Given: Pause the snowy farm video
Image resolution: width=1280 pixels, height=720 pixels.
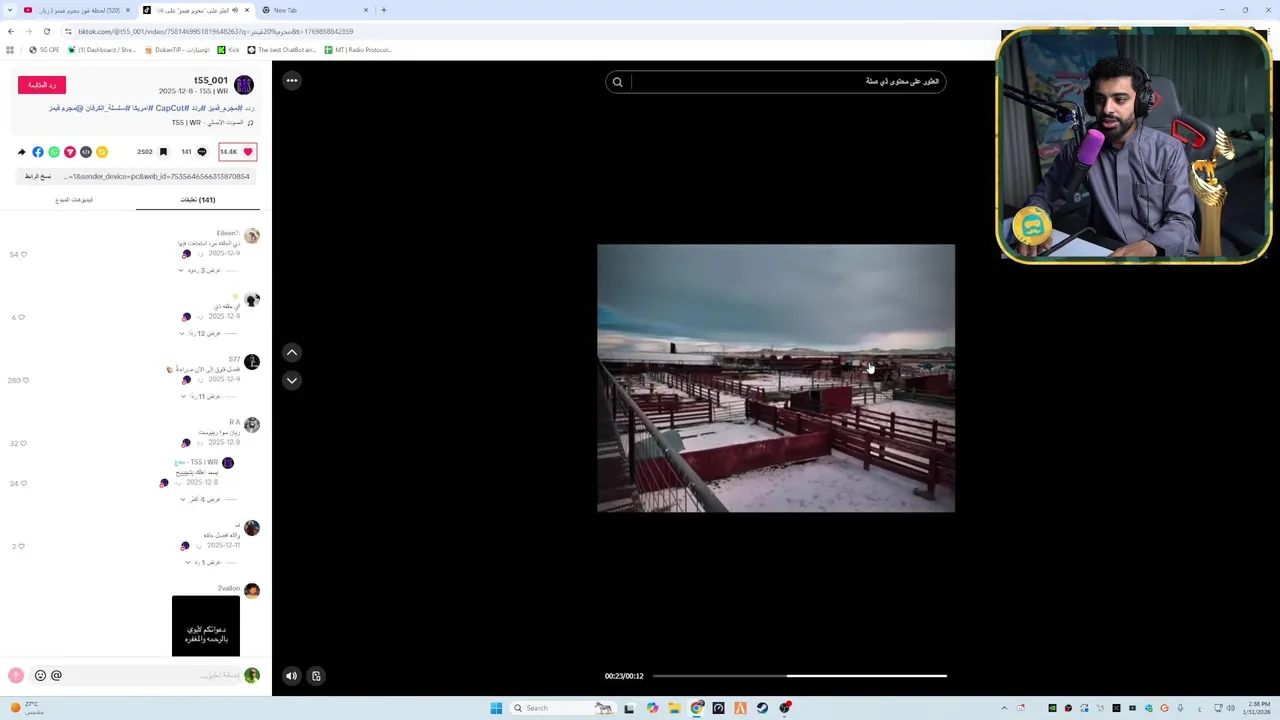Looking at the screenshot, I should (776, 378).
